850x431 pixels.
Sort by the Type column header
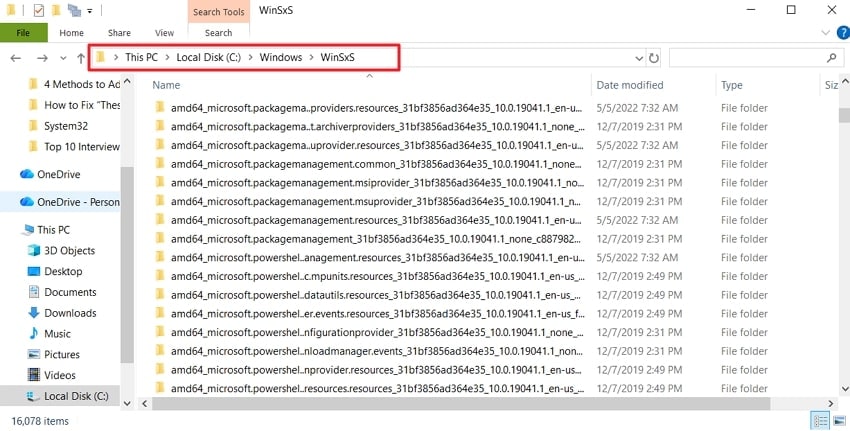pyautogui.click(x=731, y=85)
